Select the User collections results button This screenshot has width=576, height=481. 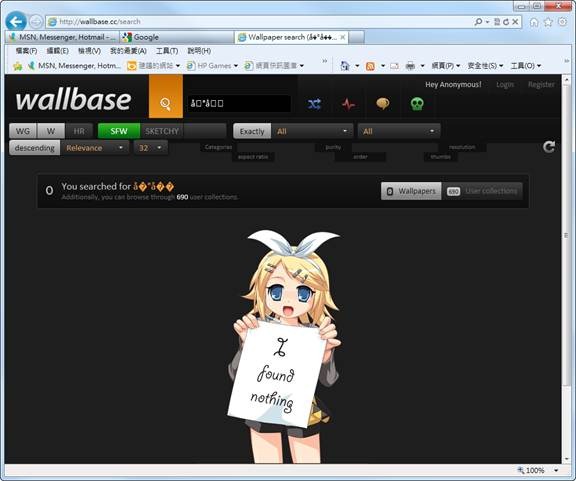(x=482, y=191)
